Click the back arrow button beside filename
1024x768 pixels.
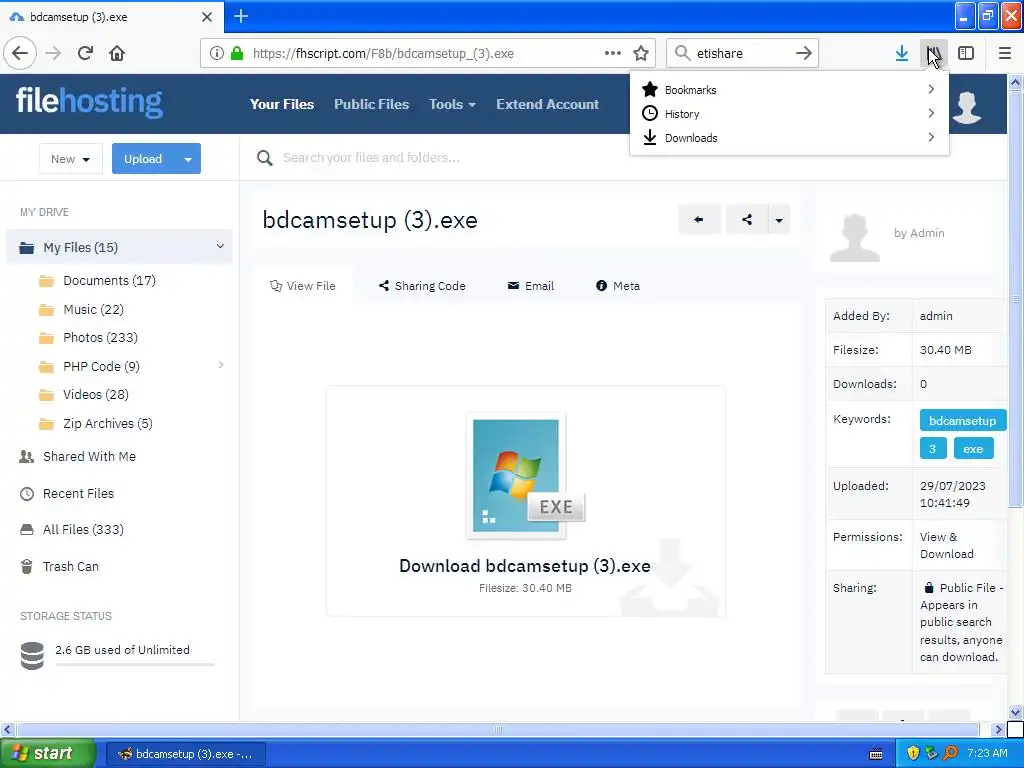(699, 219)
